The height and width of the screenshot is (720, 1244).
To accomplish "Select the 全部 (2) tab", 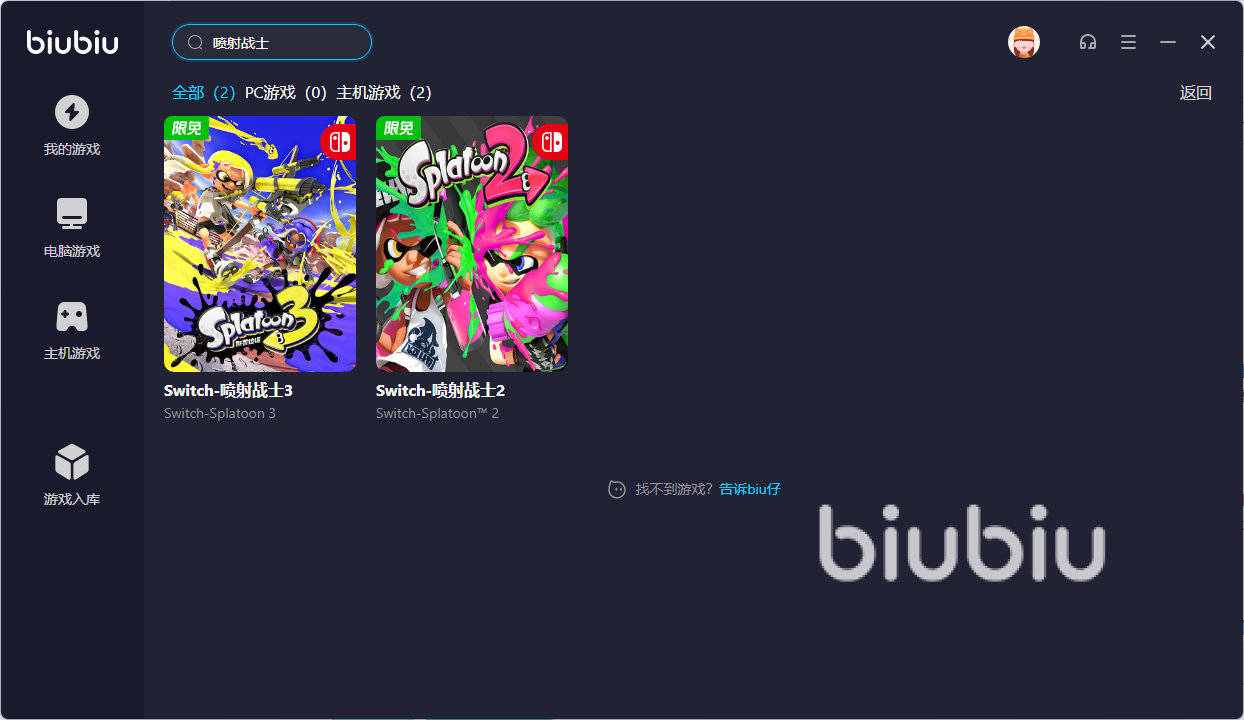I will 204,92.
